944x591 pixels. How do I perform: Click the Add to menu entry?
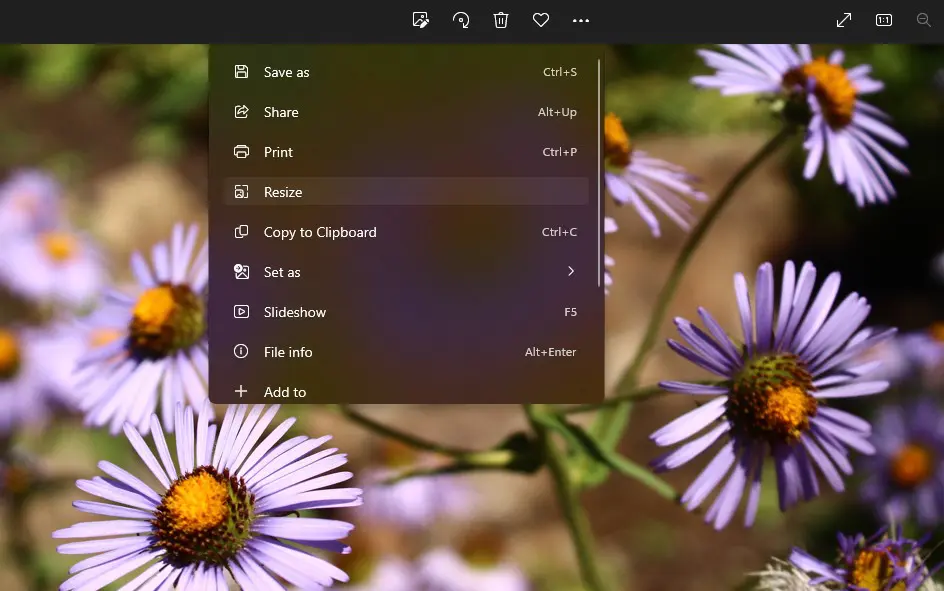click(x=285, y=392)
